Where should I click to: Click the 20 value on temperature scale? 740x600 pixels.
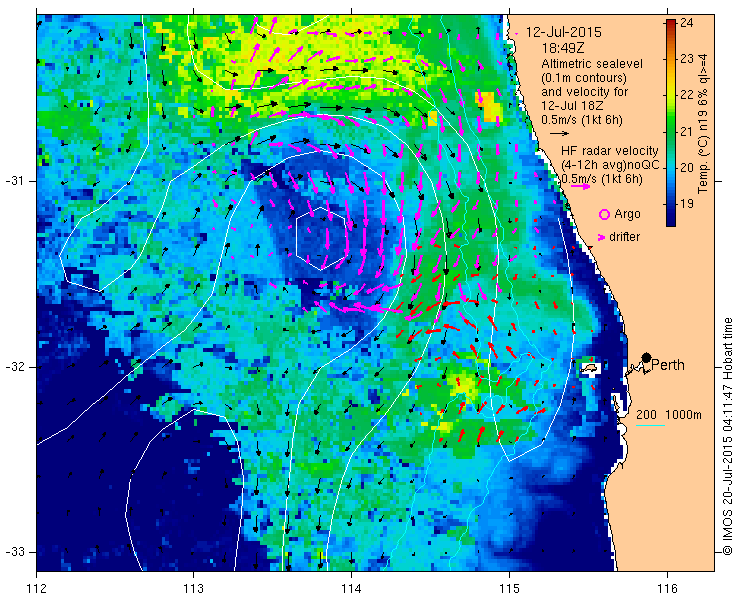(x=687, y=168)
